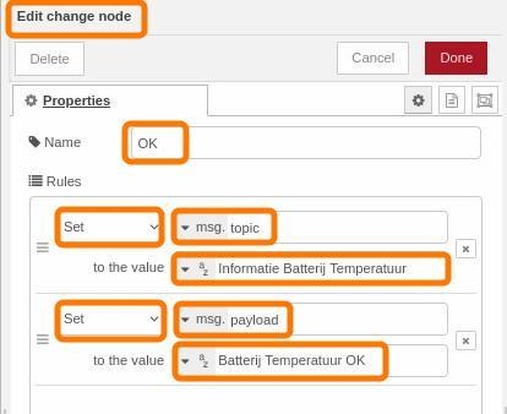Image resolution: width=507 pixels, height=414 pixels.
Task: Click the Cancel button
Action: (x=373, y=58)
